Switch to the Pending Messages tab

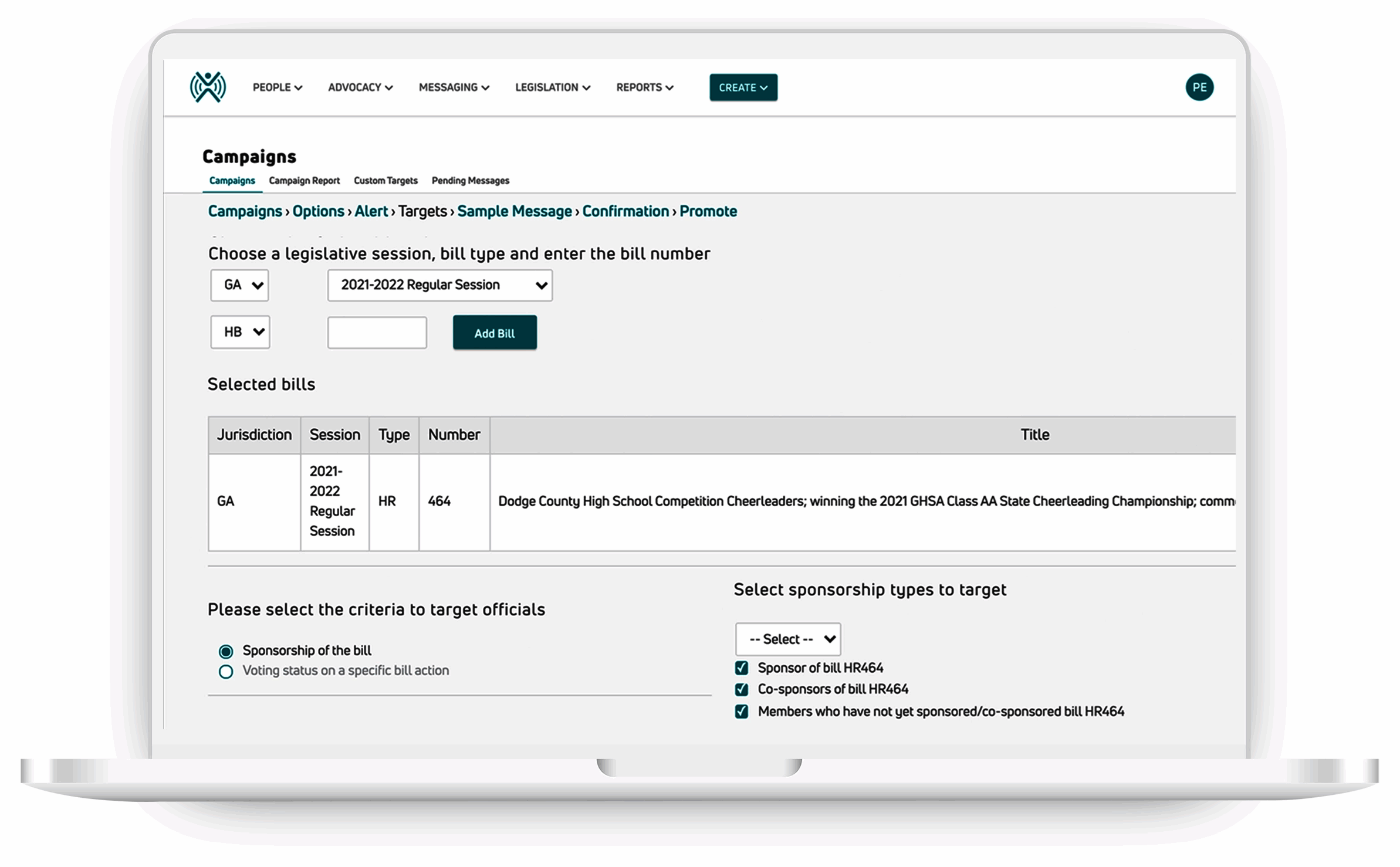470,181
